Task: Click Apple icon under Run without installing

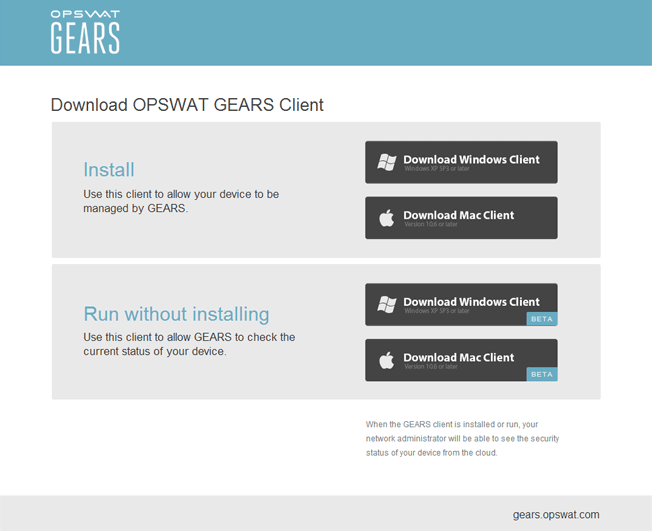Action: [x=386, y=360]
